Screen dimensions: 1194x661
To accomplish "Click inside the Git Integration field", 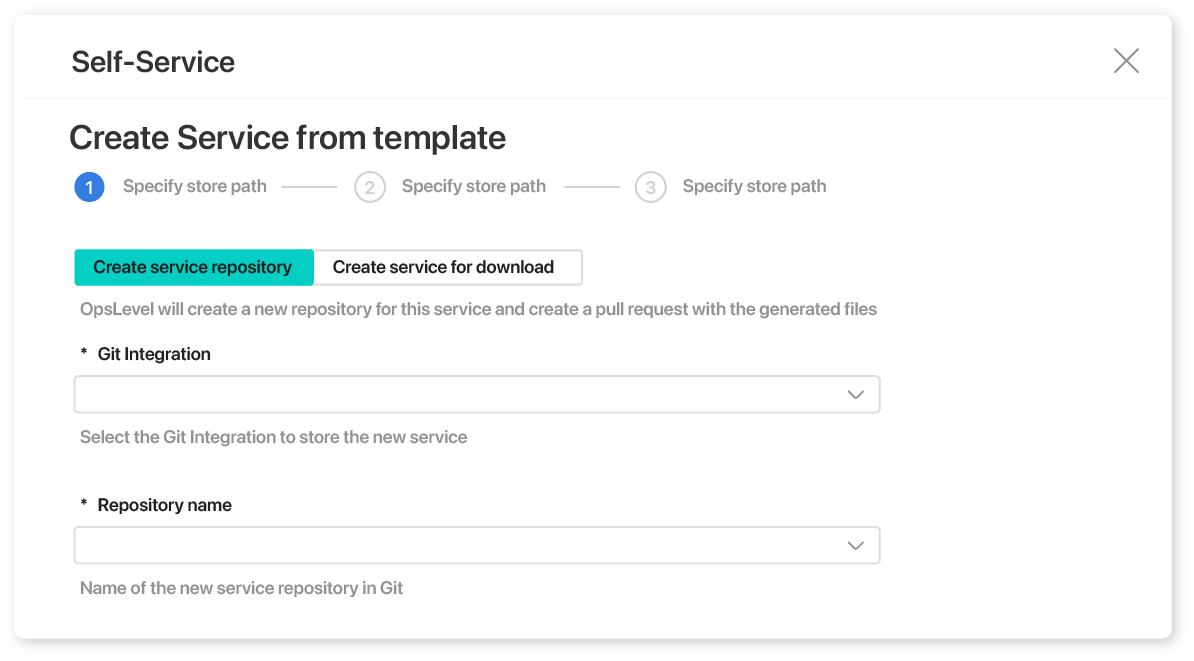I will pyautogui.click(x=450, y=395).
